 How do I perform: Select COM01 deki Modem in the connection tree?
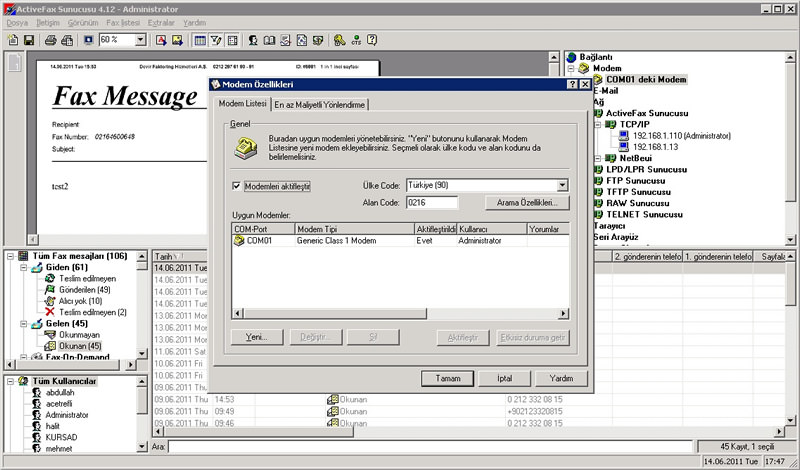pos(646,80)
